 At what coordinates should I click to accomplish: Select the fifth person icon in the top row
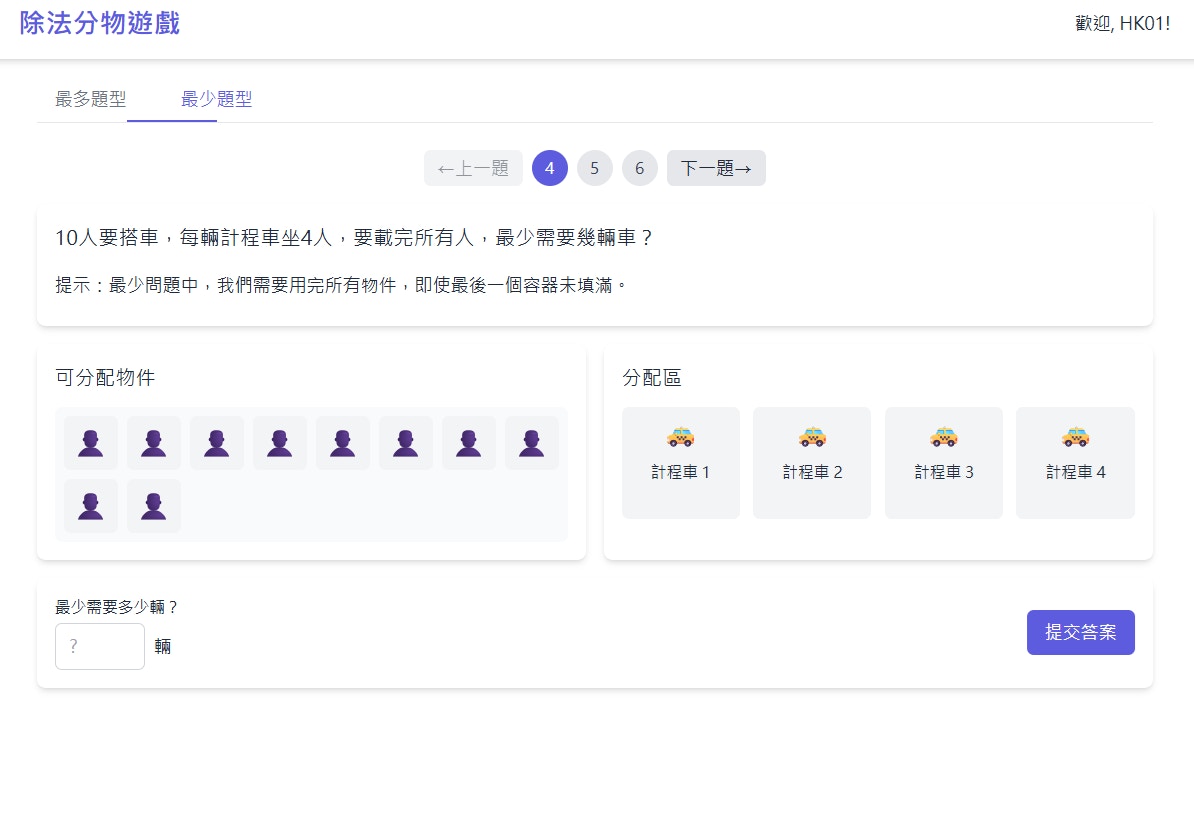pos(343,443)
